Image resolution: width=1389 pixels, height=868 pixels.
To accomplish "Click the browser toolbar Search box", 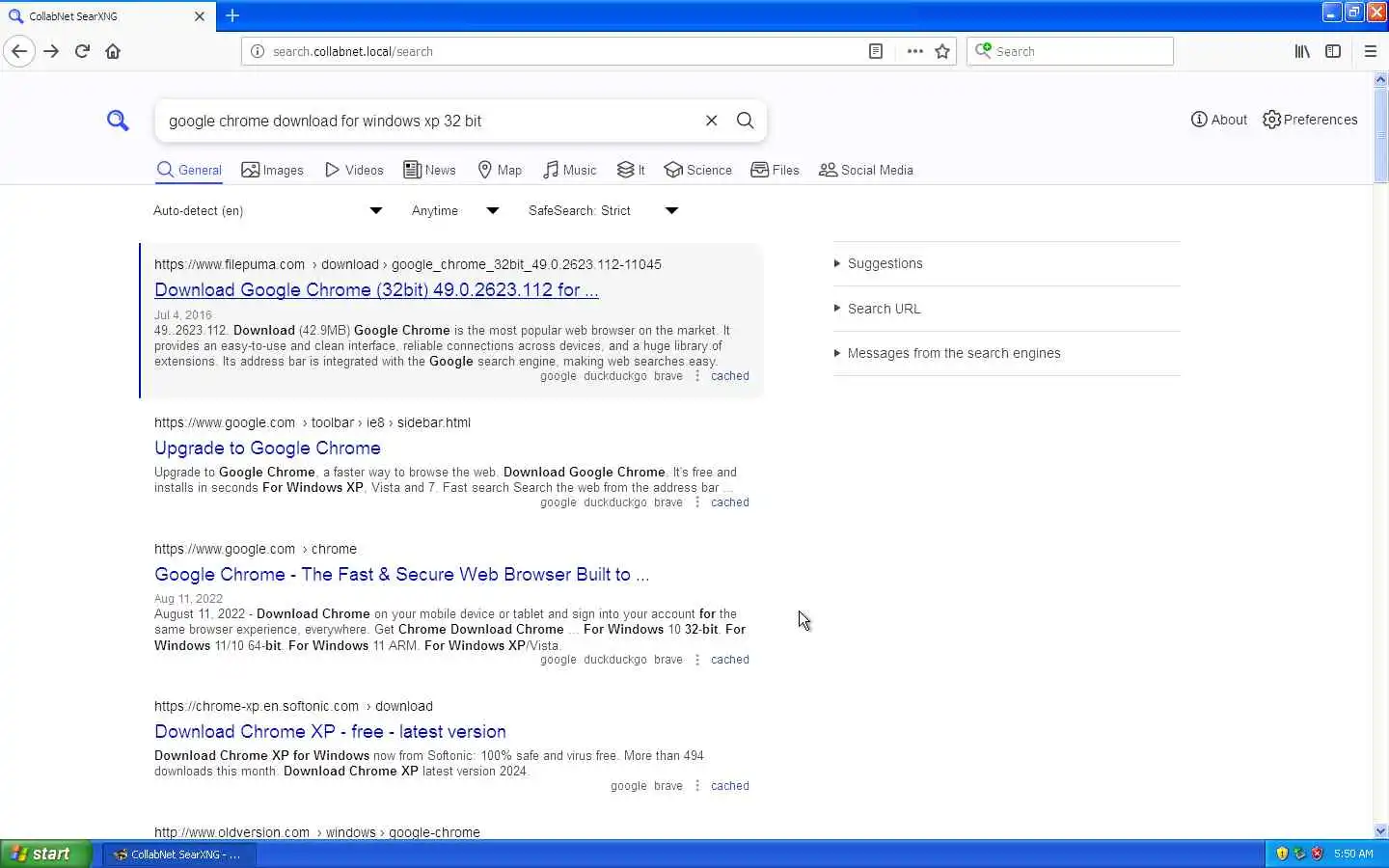I will (1071, 51).
